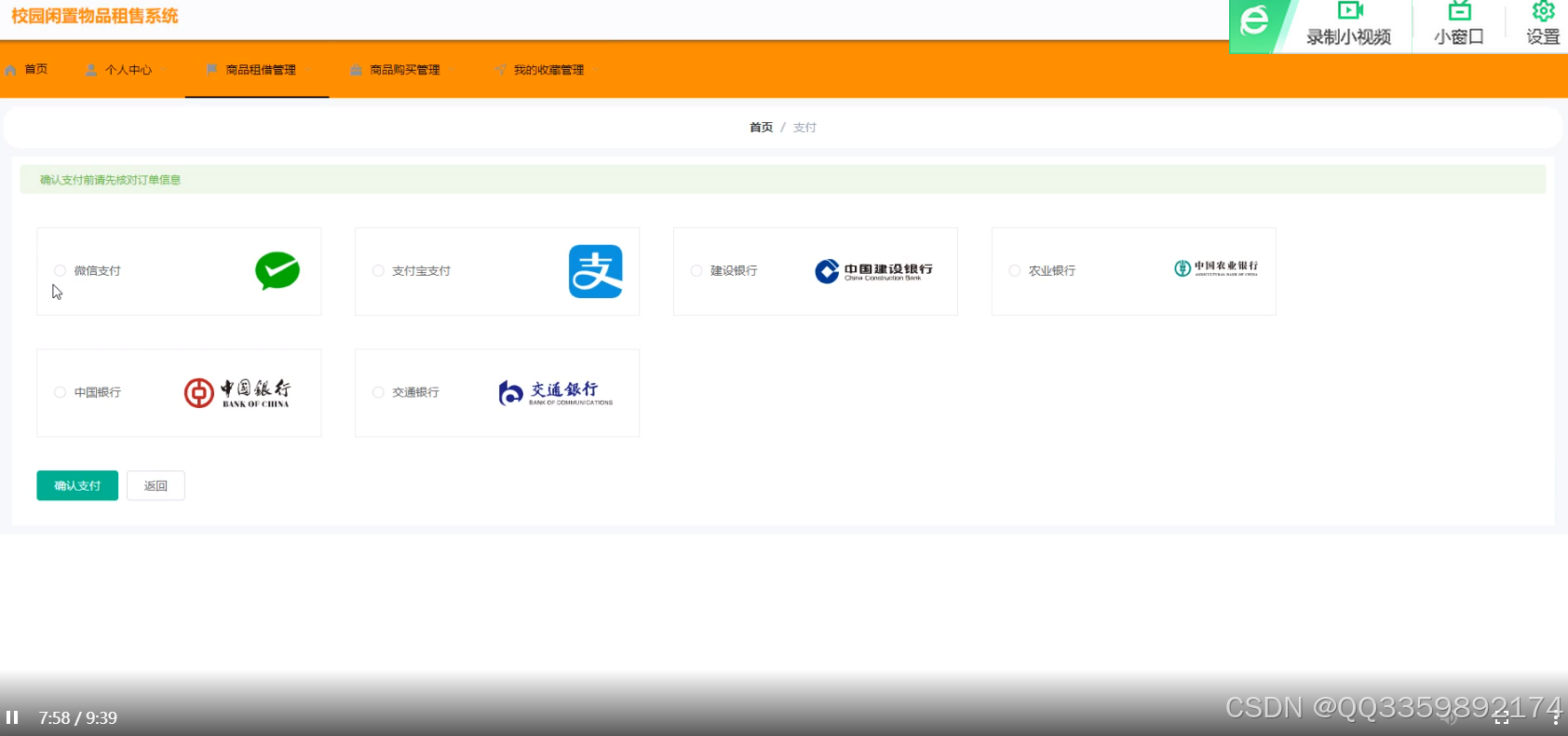
Task: Open the video player three-dot more options
Action: pyautogui.click(x=1555, y=717)
